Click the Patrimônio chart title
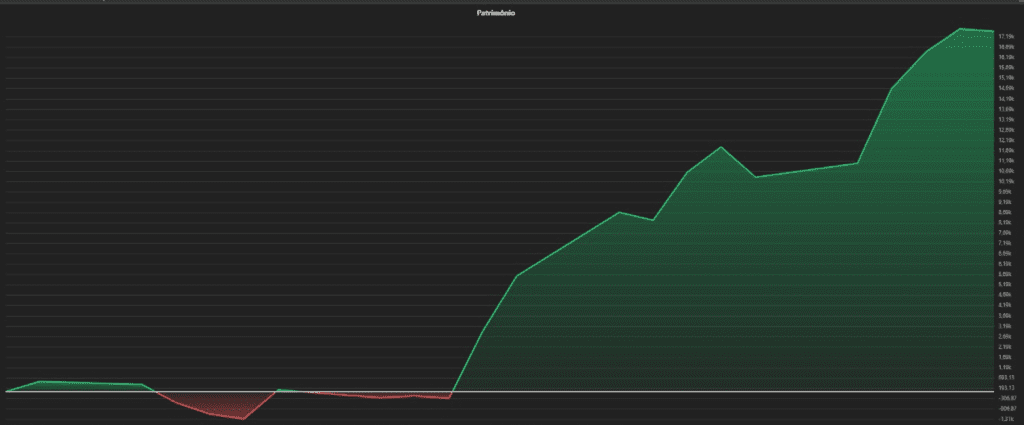The height and width of the screenshot is (425, 1024). click(496, 14)
